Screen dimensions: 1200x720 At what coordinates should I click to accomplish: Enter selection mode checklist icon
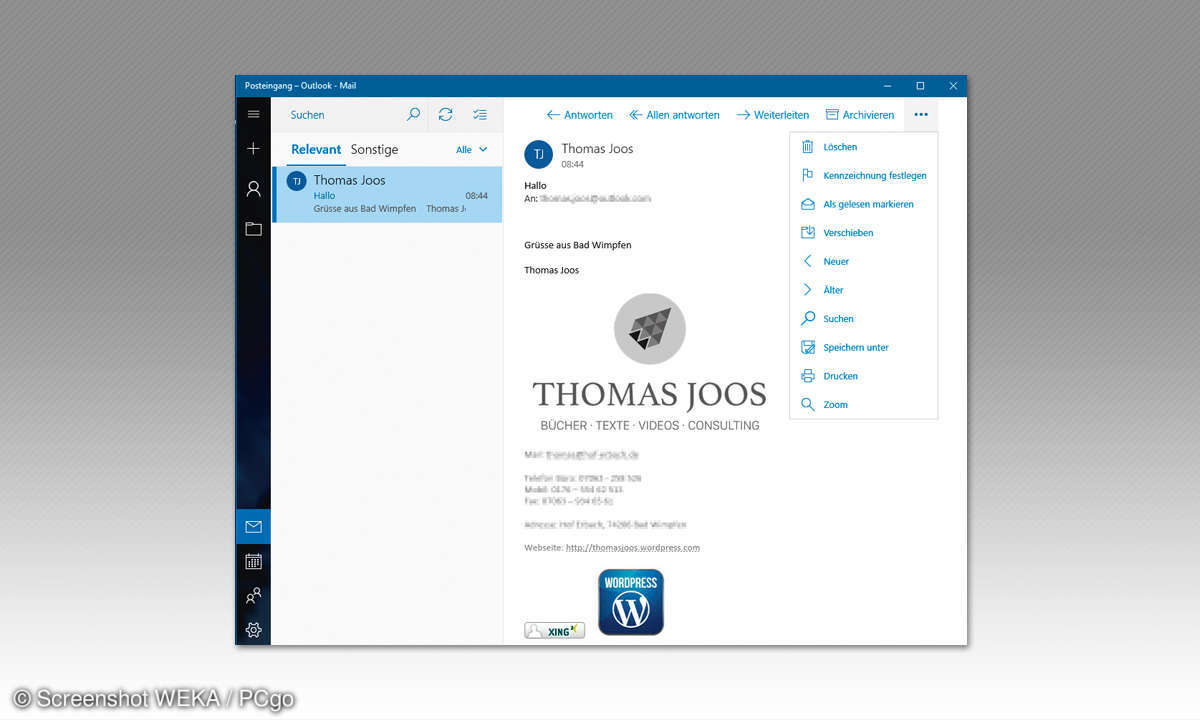pyautogui.click(x=480, y=115)
